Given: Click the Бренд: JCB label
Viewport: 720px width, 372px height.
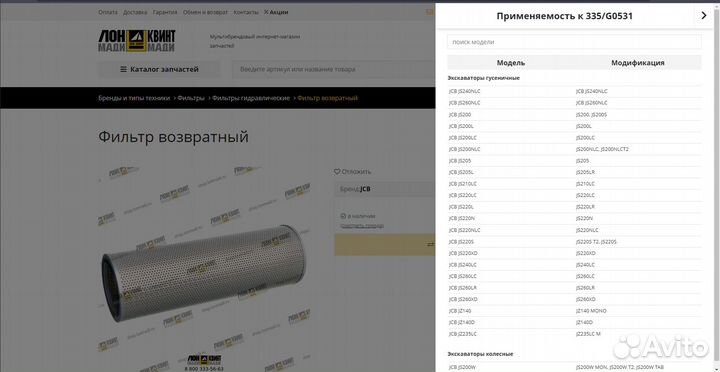Looking at the screenshot, I should 355,189.
